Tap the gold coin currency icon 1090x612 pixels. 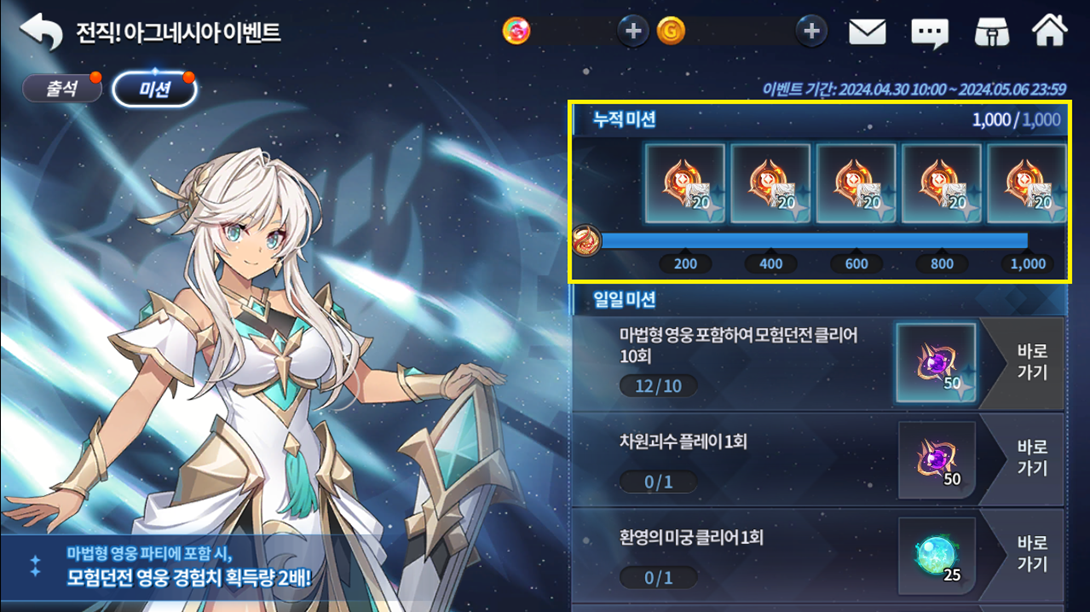click(671, 31)
